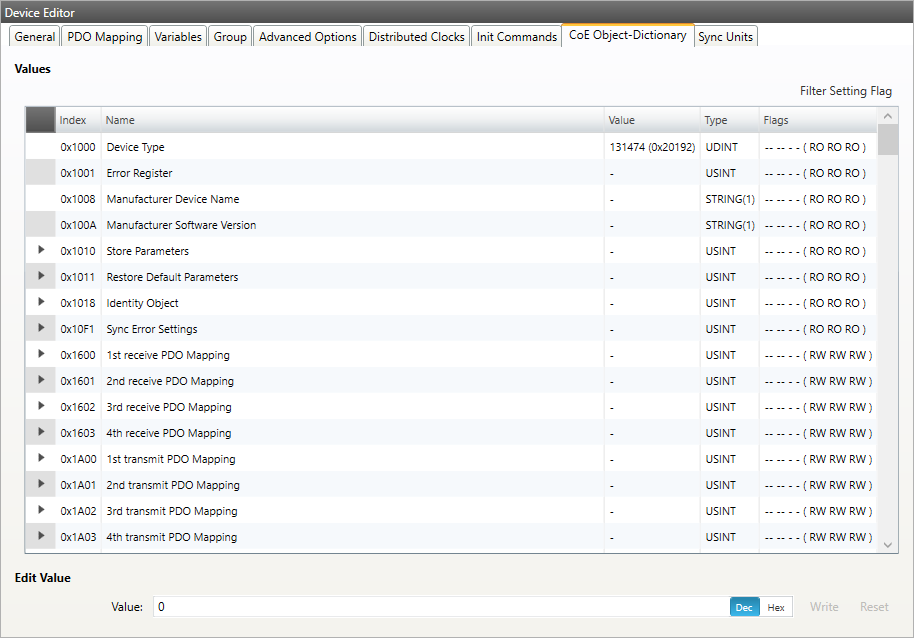Expand the Restore Default Parameters entry
Image resolution: width=914 pixels, height=638 pixels.
41,276
